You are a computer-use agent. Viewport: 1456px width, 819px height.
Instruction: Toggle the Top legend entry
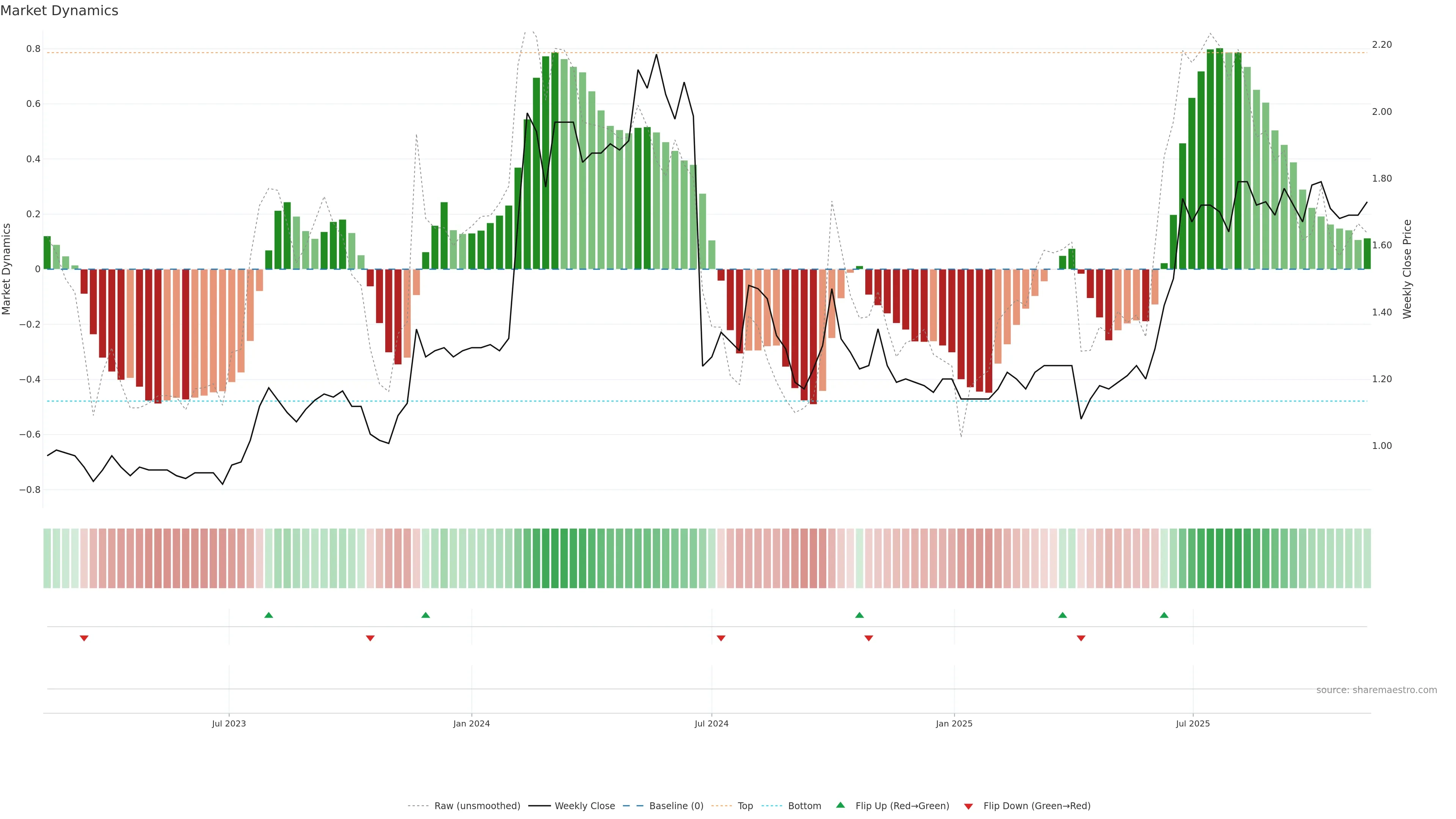coord(745,806)
